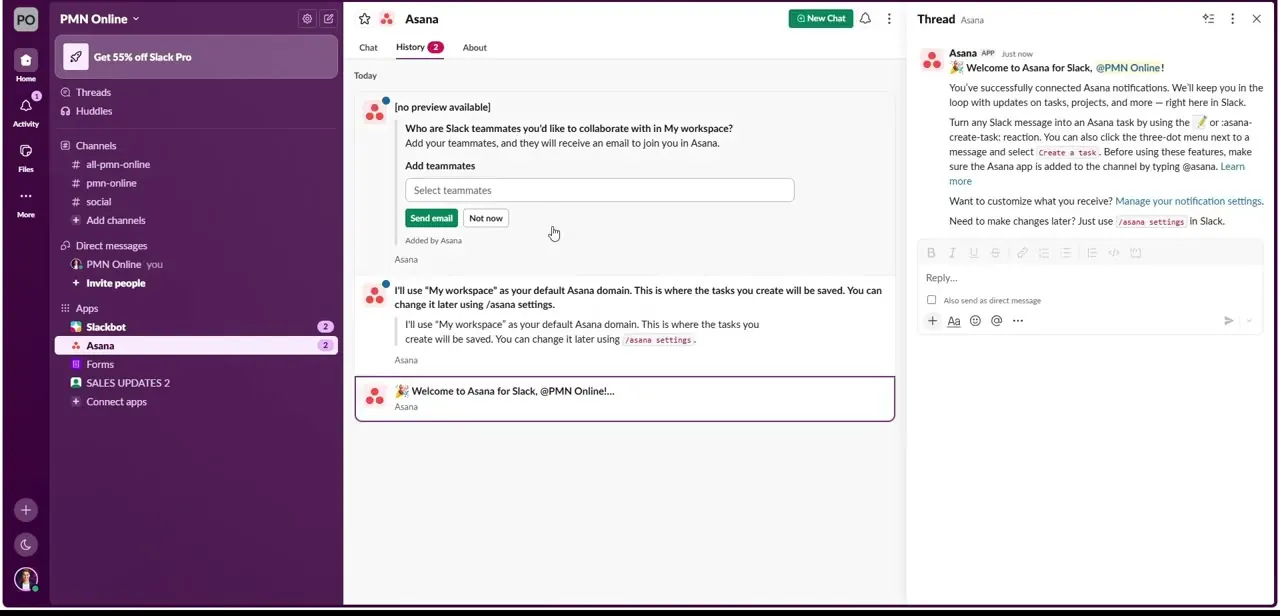Click Invite people

pos(196,283)
